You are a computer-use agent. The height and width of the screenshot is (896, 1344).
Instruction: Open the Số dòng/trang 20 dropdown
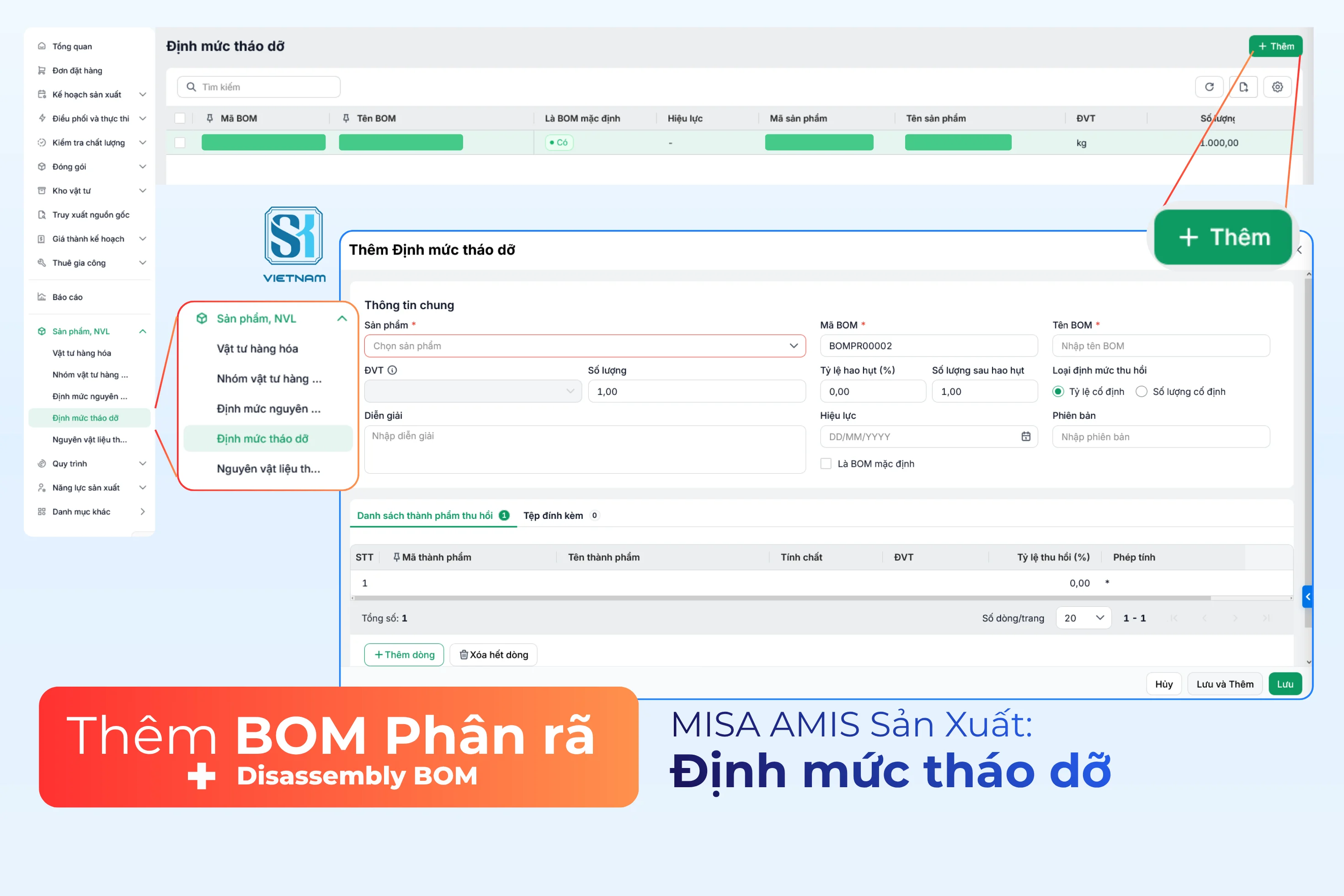pyautogui.click(x=1083, y=618)
